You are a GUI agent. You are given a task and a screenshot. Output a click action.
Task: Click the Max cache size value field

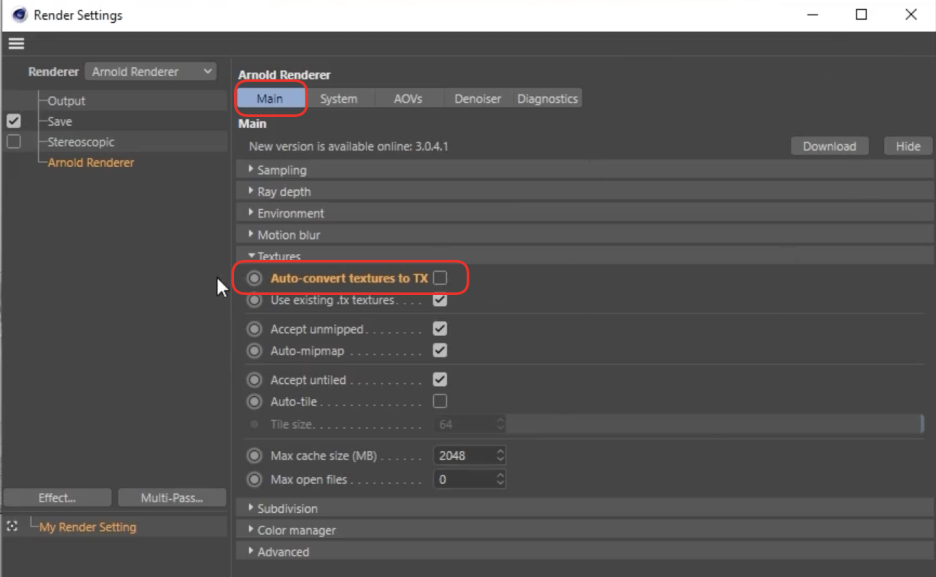464,456
